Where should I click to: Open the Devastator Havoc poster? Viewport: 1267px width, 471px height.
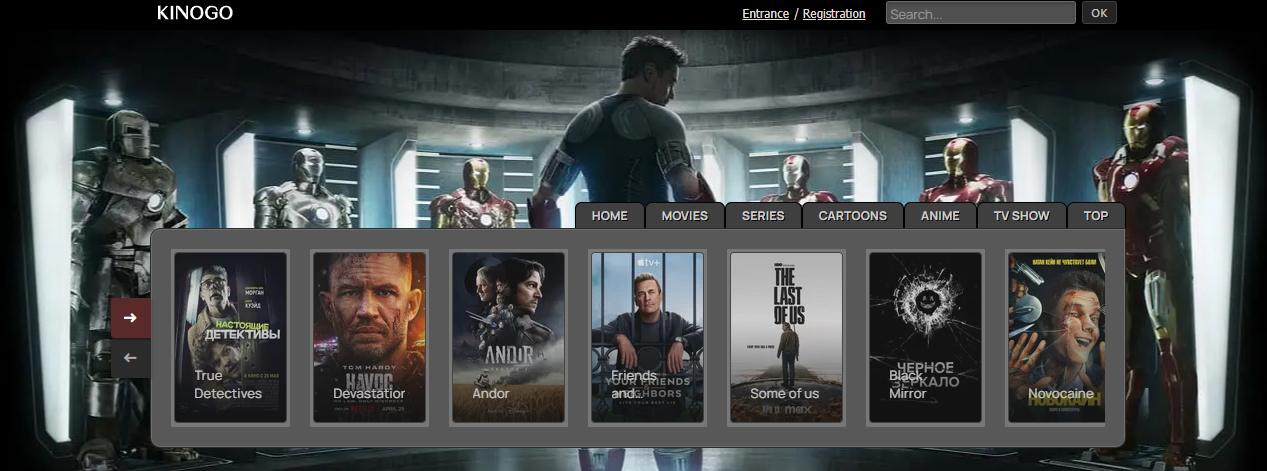tap(370, 338)
